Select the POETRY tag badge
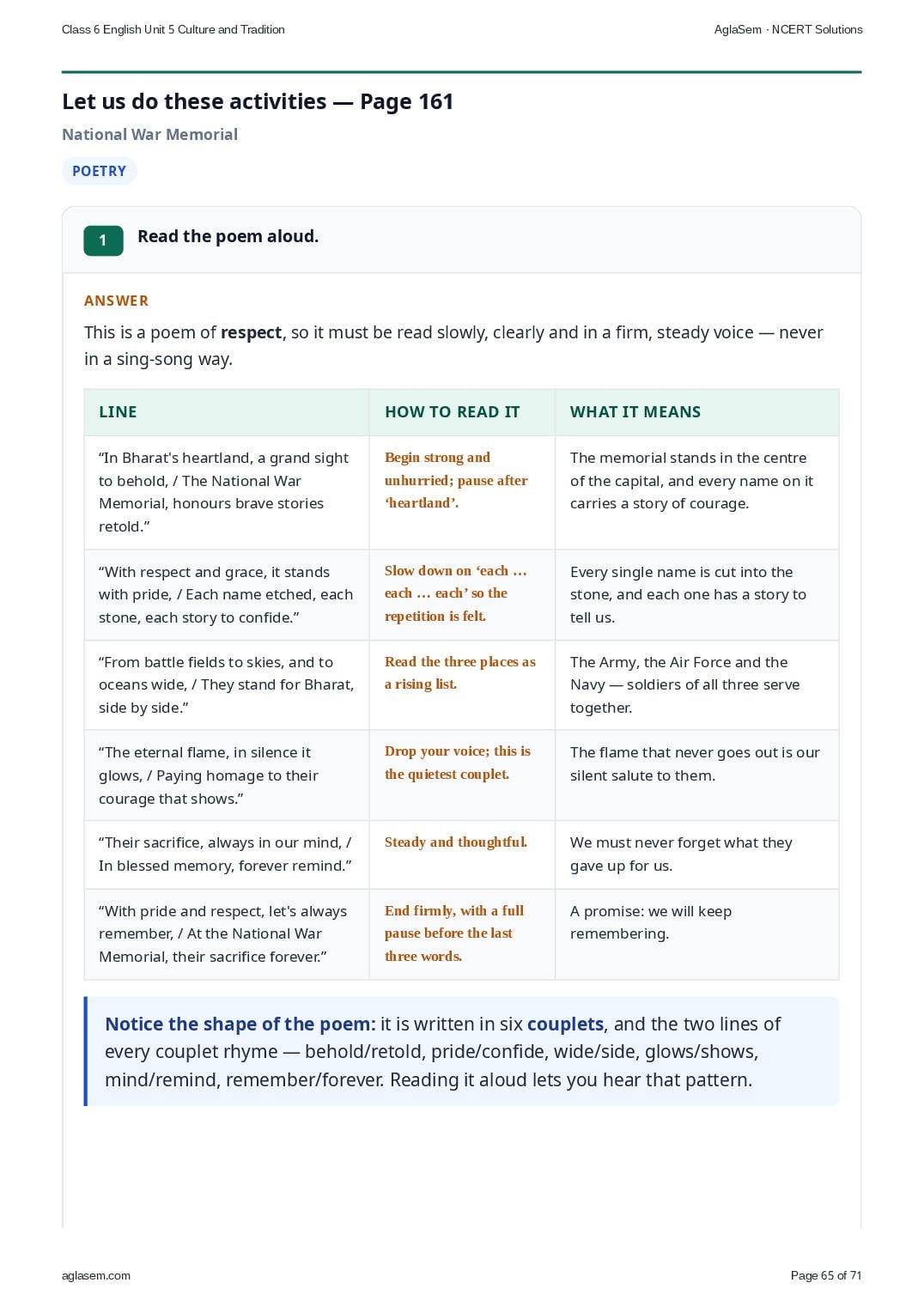 coord(99,171)
